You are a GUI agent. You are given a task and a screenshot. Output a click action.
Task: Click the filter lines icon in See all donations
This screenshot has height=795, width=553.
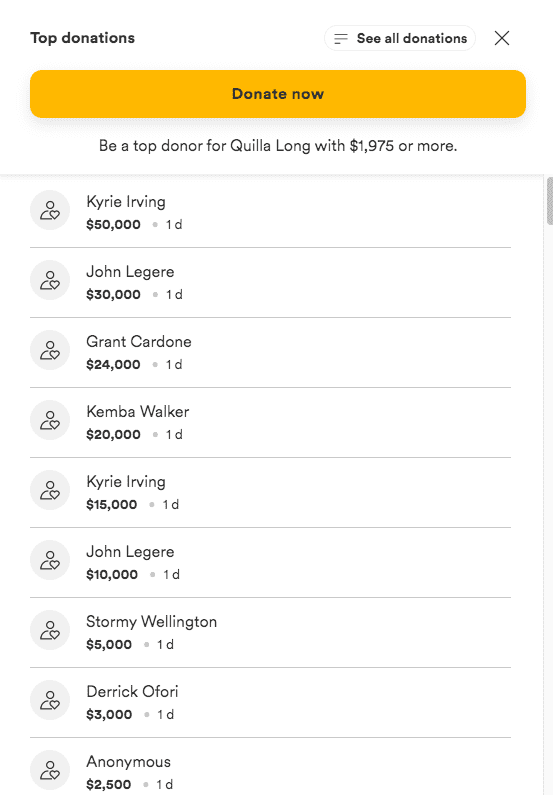[341, 39]
